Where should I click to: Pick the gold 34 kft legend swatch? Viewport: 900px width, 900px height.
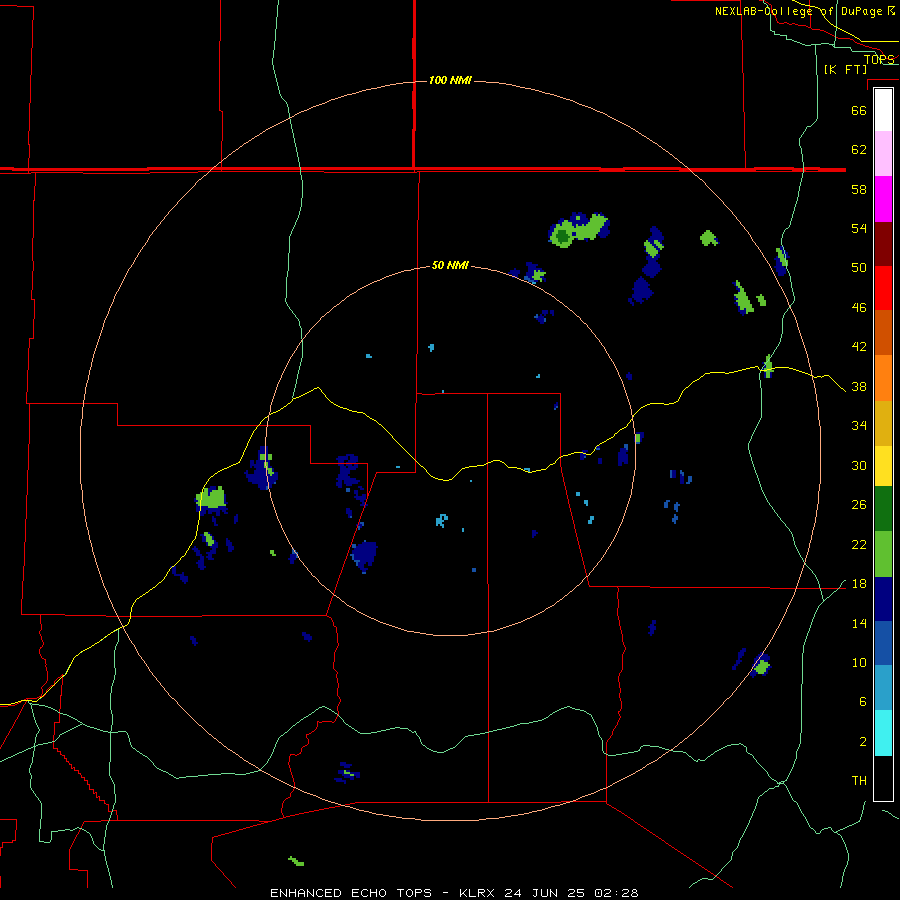pos(883,423)
